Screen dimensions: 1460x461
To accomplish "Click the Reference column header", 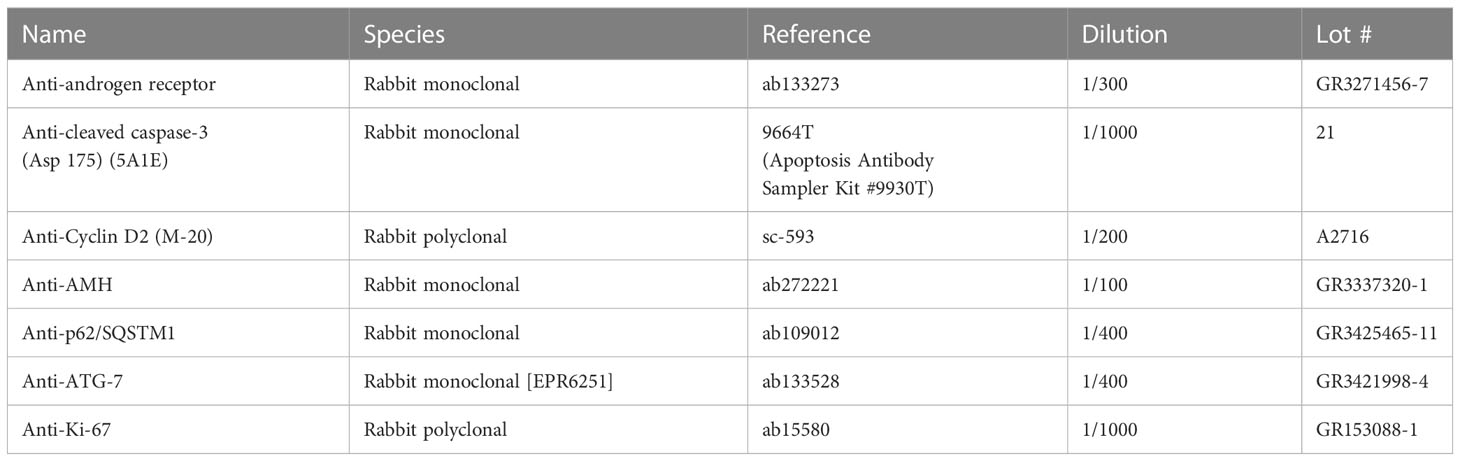I will click(816, 34).
